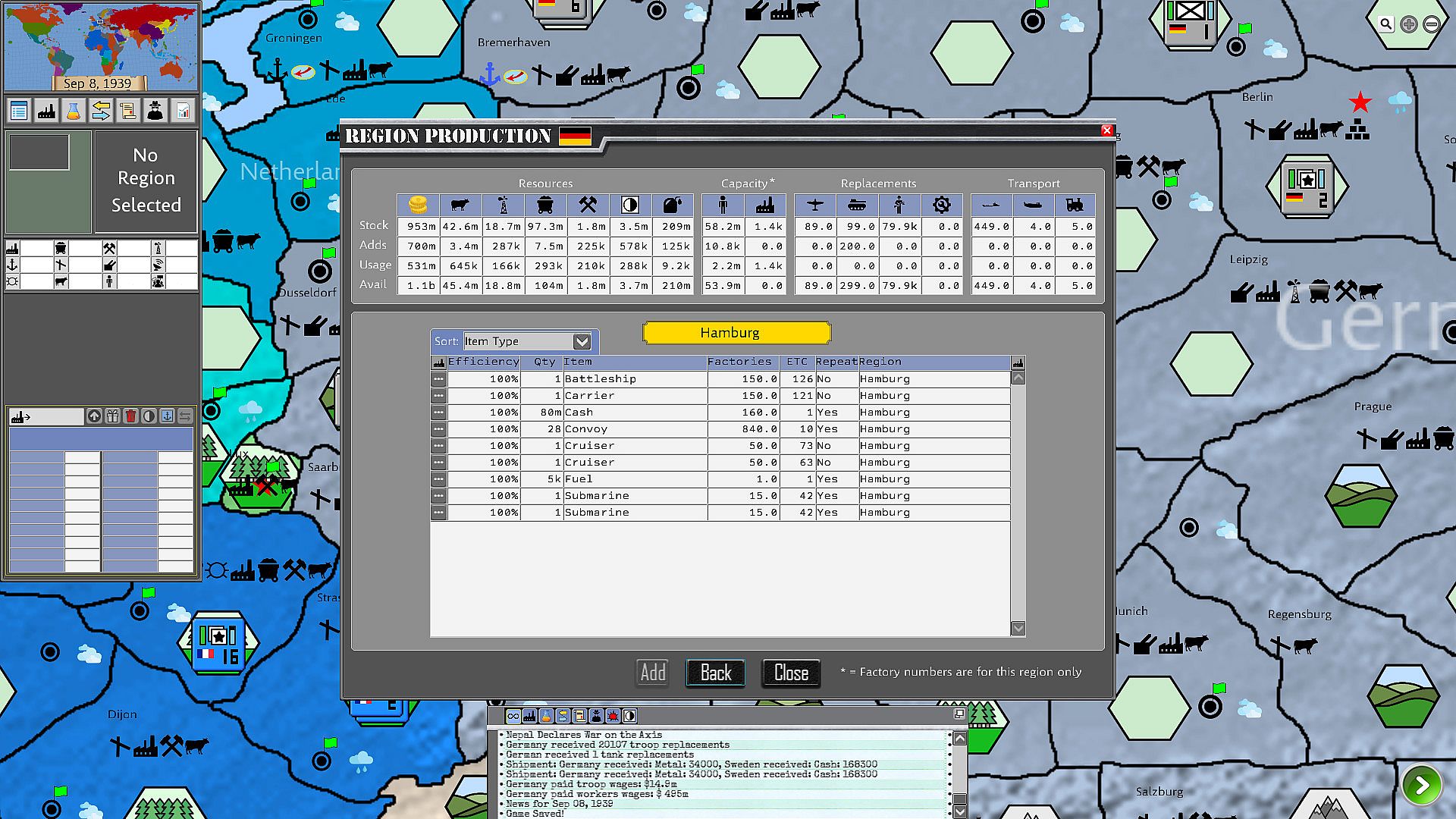Toggle the infinity all-news filter
The image size is (1456, 819).
click(513, 716)
